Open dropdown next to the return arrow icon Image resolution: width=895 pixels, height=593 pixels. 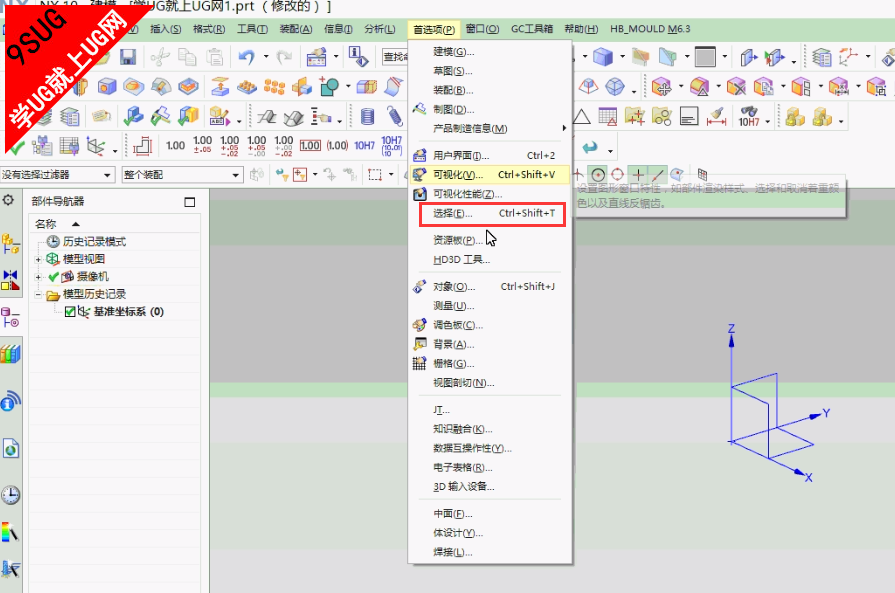[x=610, y=151]
